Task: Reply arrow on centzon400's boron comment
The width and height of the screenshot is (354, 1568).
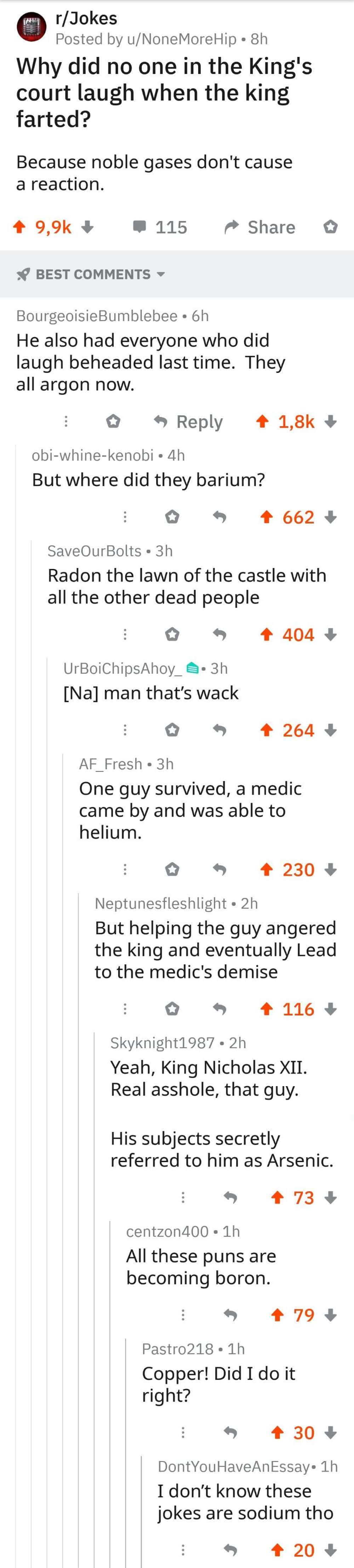Action: (x=230, y=1316)
